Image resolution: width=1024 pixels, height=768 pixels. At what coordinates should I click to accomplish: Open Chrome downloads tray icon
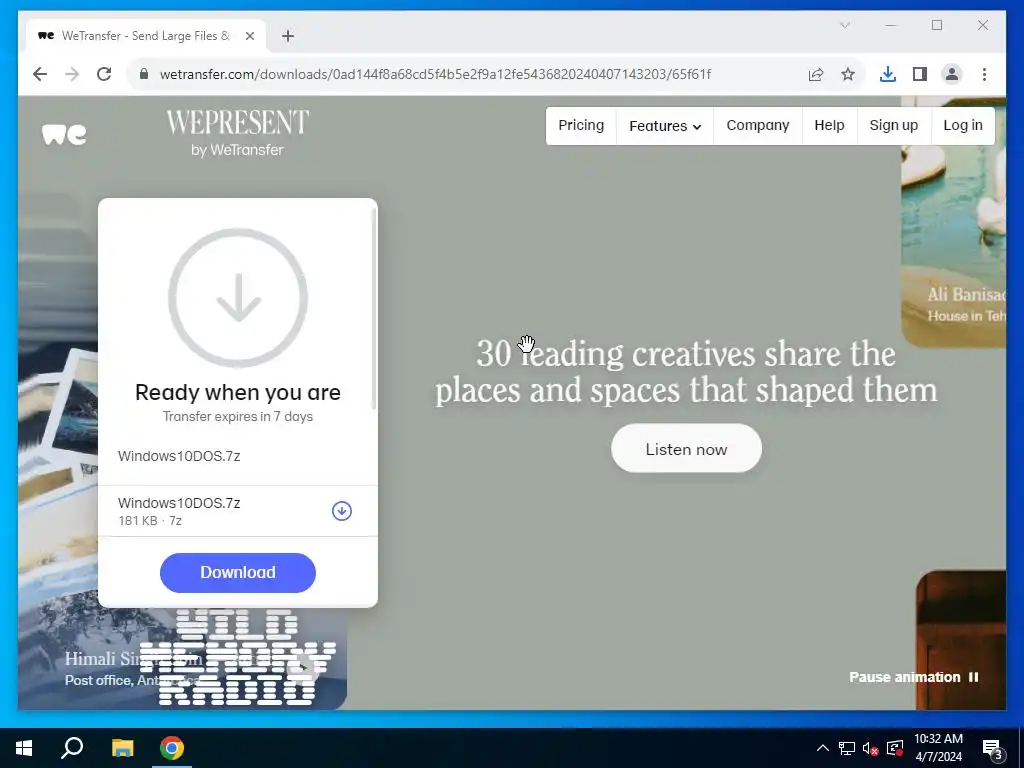tap(888, 74)
